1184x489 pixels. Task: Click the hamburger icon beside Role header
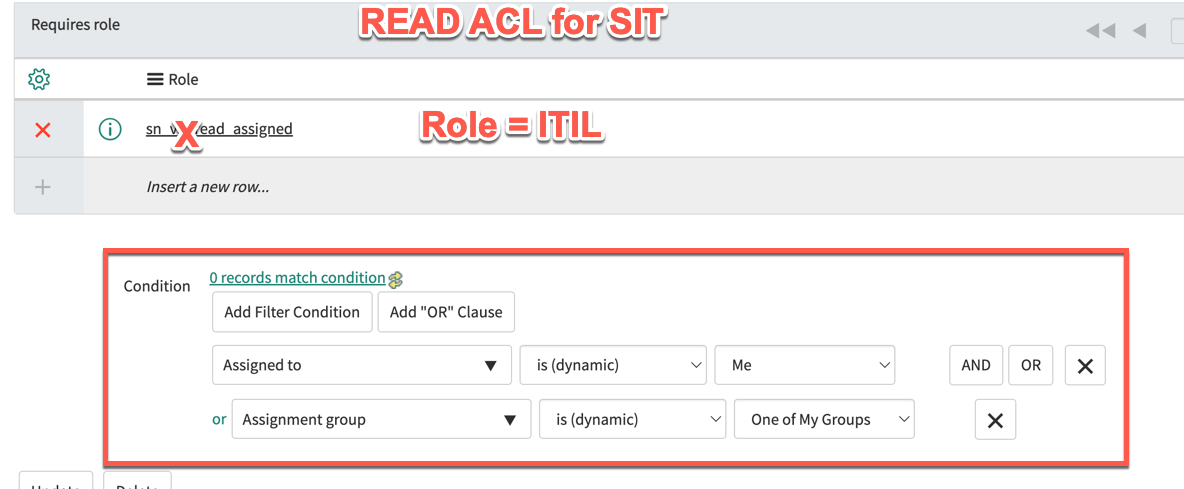(155, 79)
